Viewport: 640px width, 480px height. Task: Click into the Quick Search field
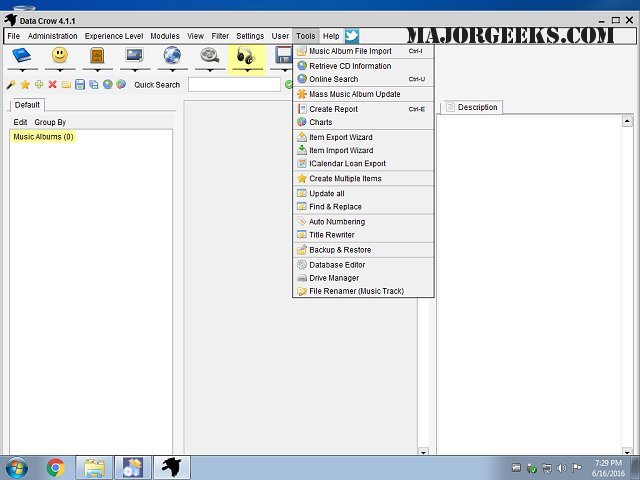click(x=234, y=84)
